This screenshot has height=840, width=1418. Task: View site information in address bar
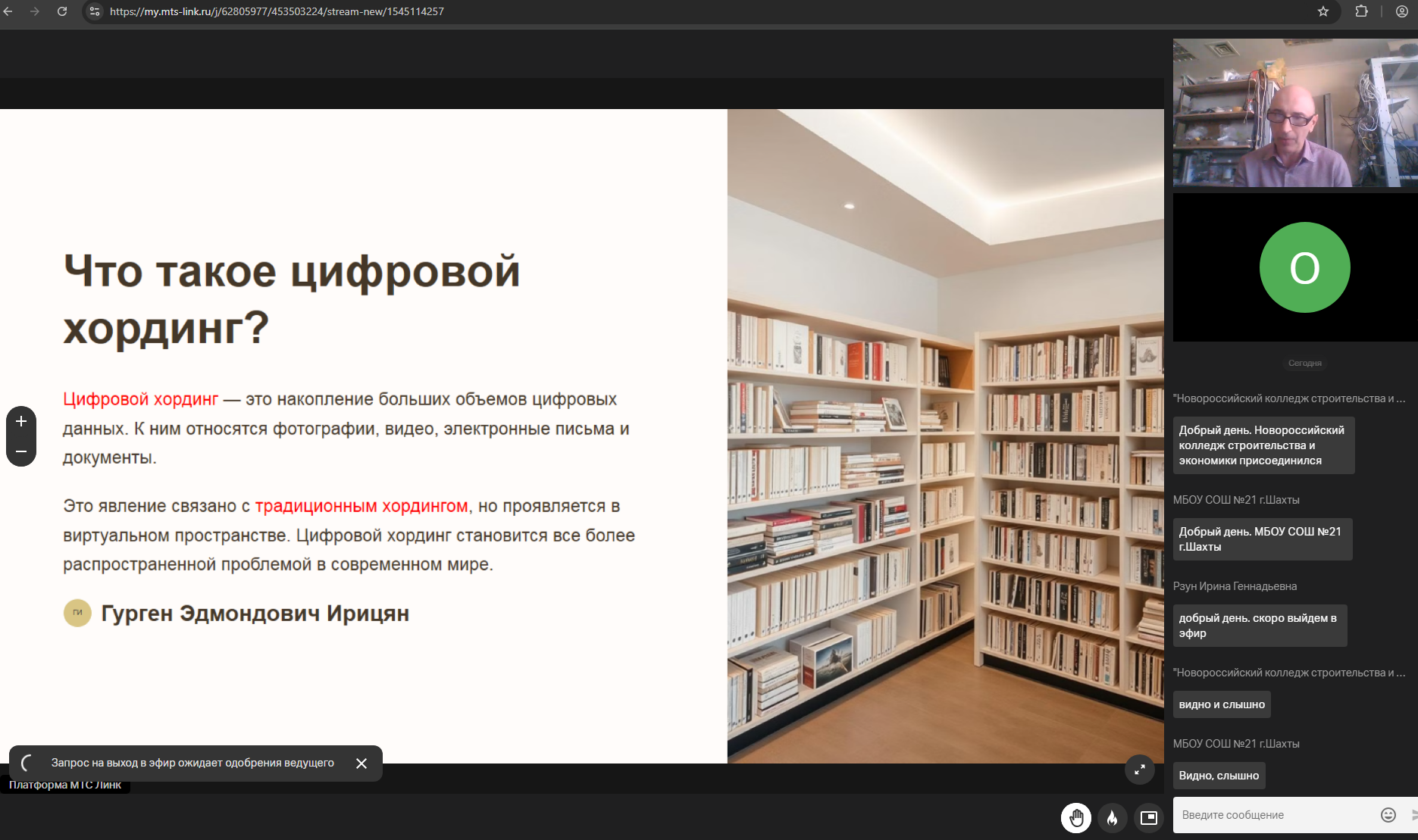[95, 11]
